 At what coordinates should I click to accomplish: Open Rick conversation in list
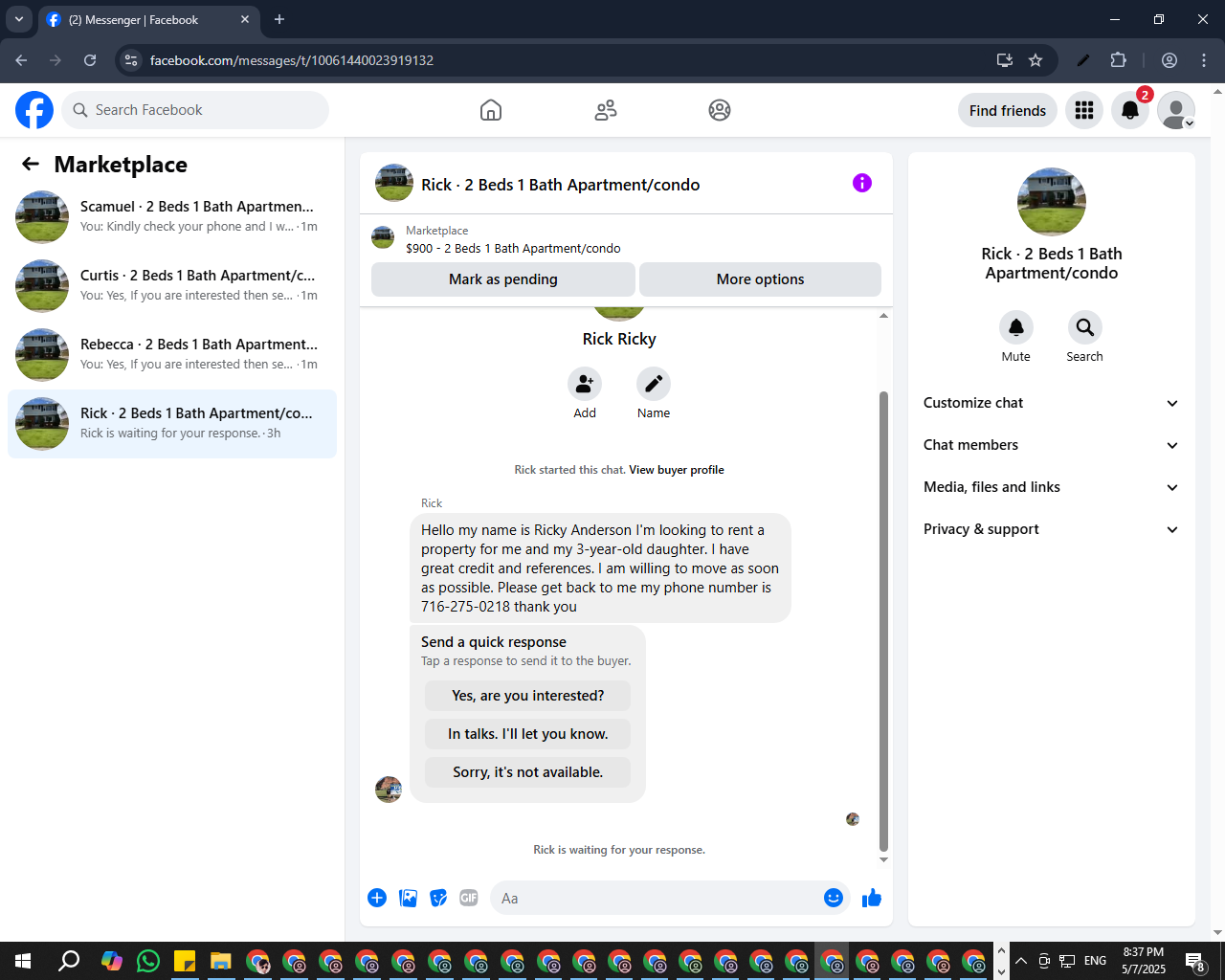pos(172,424)
